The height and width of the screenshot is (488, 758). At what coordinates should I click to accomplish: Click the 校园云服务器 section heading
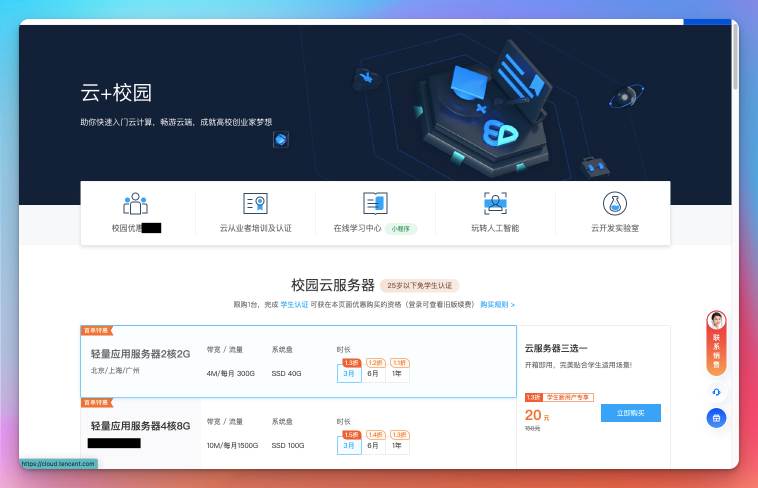pos(333,285)
